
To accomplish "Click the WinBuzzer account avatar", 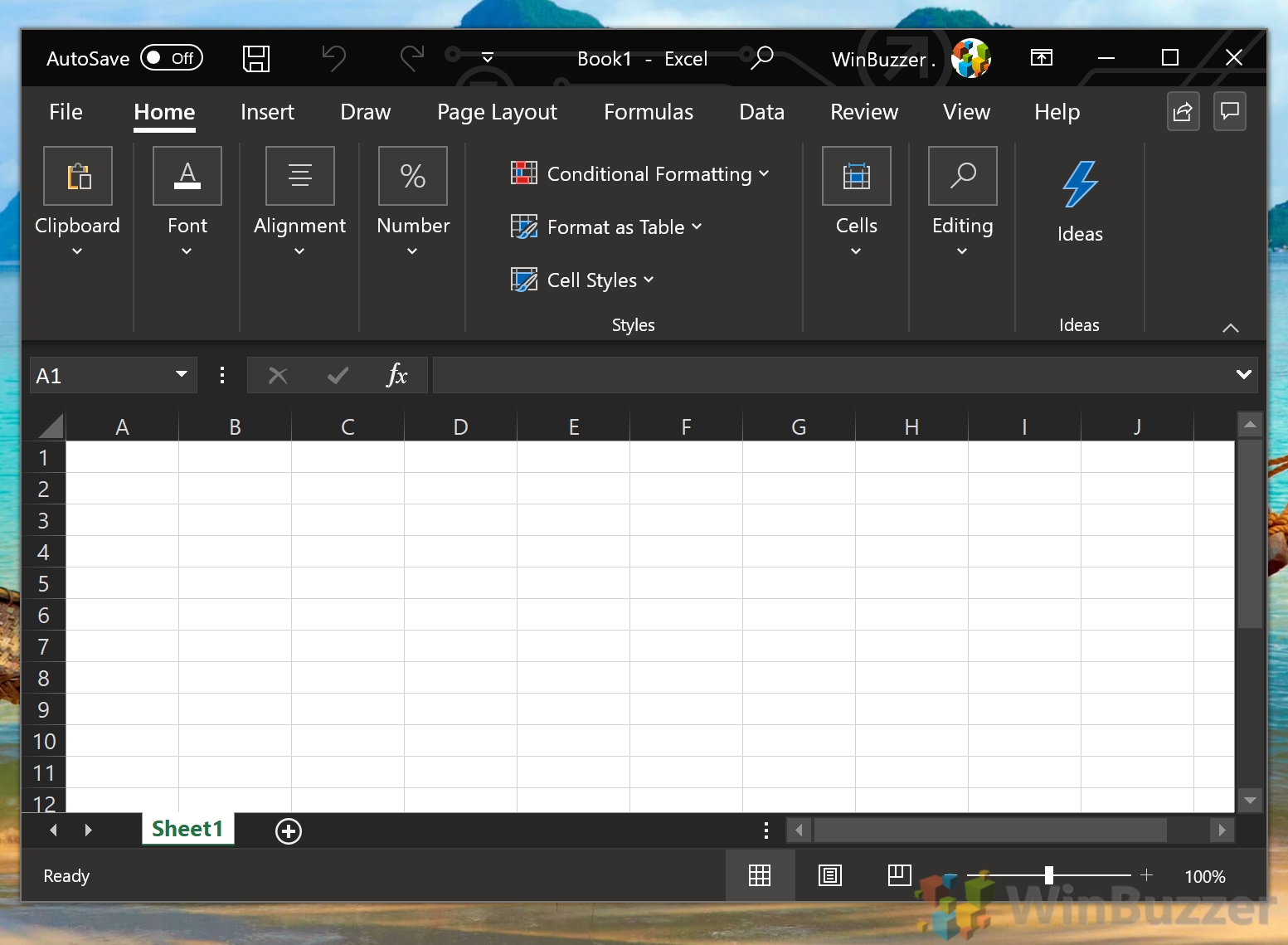I will pyautogui.click(x=970, y=58).
